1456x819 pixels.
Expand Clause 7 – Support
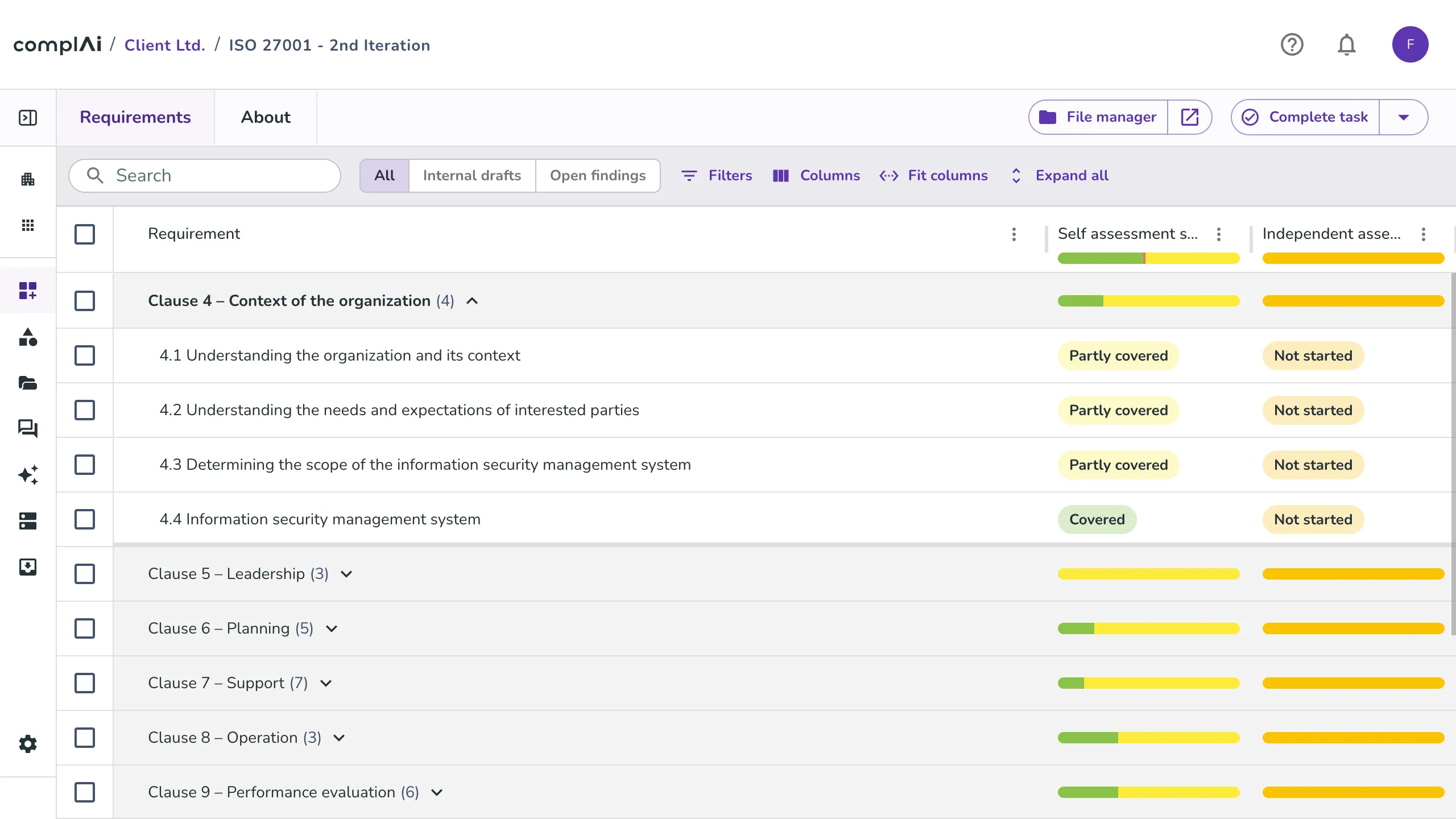click(x=326, y=683)
